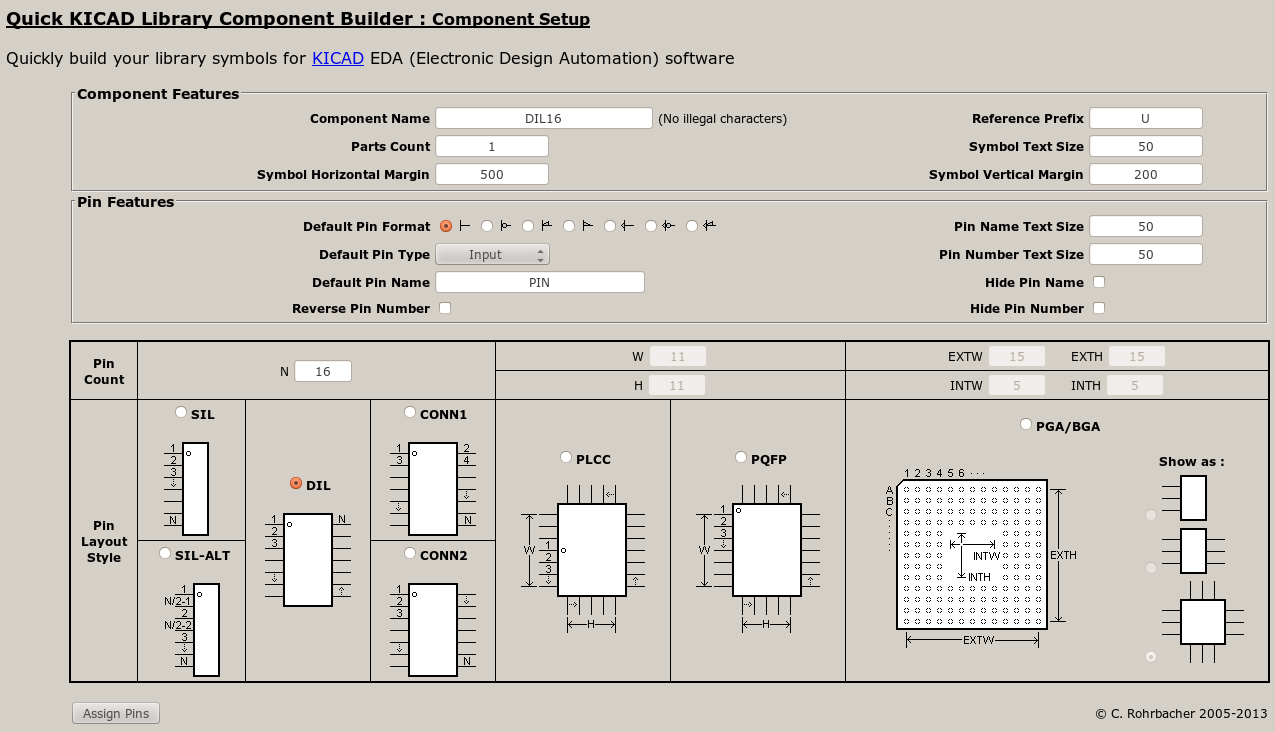Select the inverted bubble pin format option
1275x732 pixels.
click(x=487, y=227)
